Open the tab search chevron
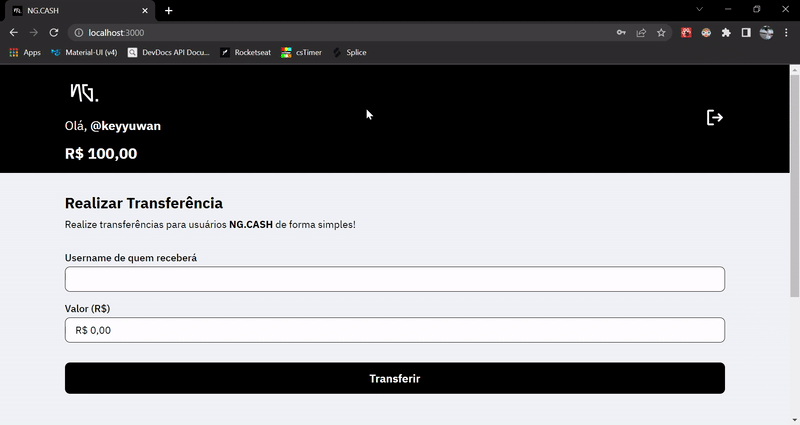The height and width of the screenshot is (425, 800). (x=699, y=9)
